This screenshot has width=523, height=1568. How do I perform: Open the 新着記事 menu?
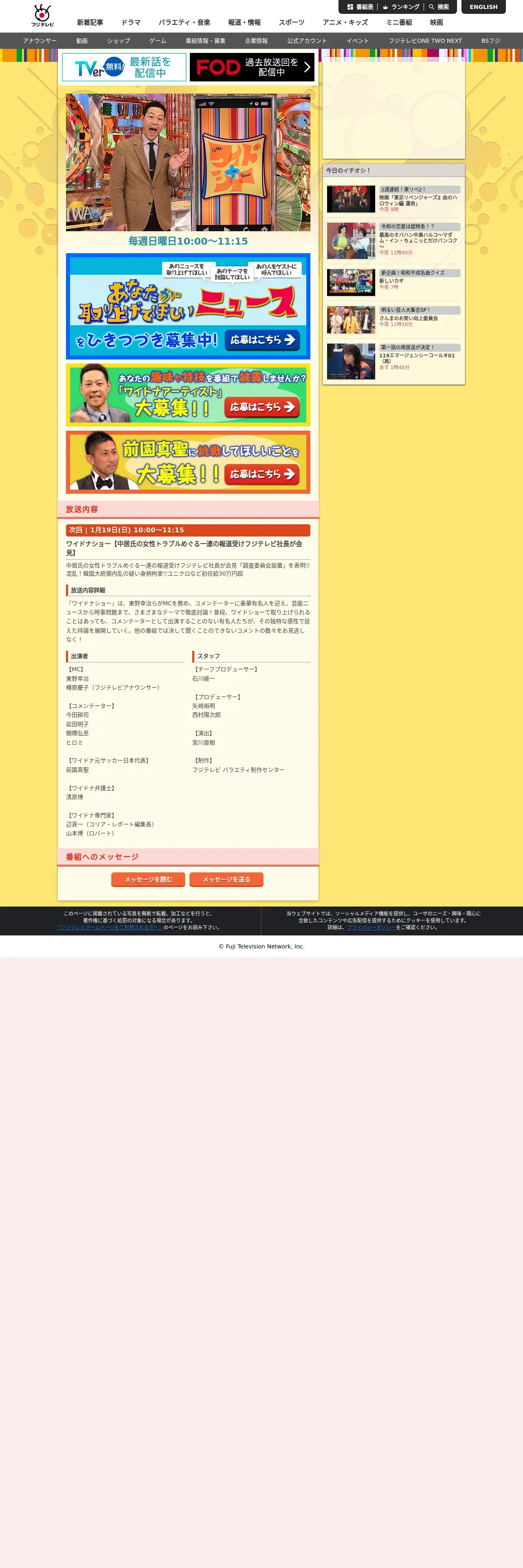(90, 22)
